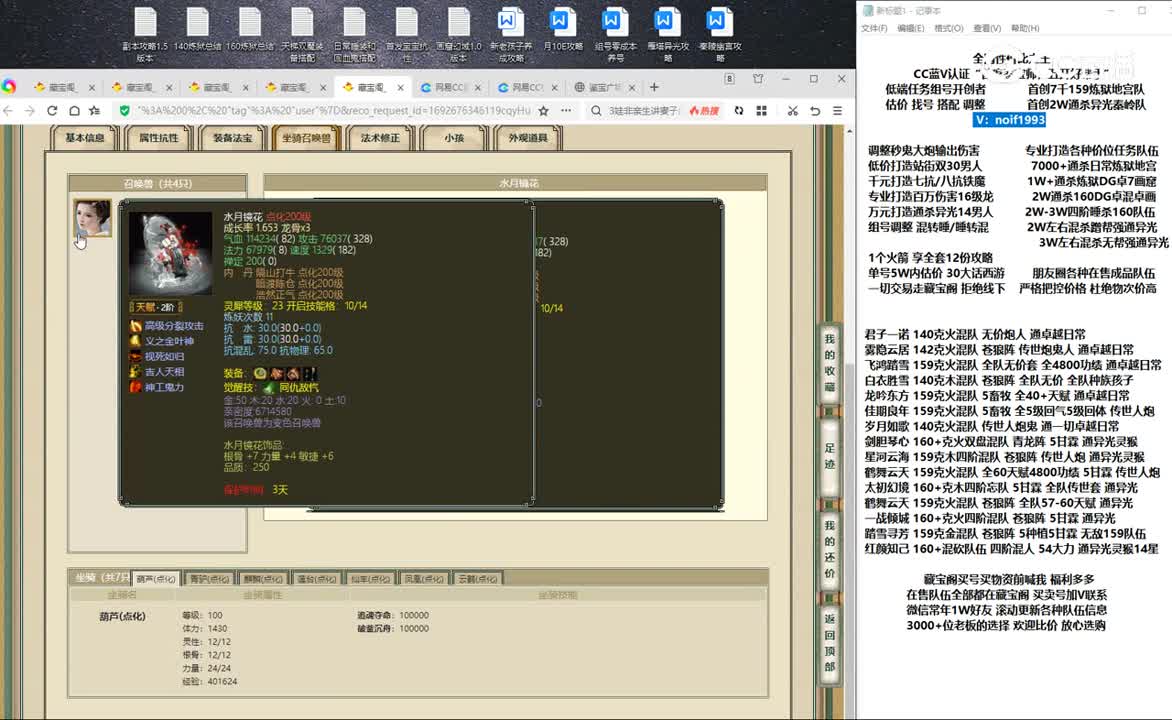The width and height of the screenshot is (1172, 720).
Task: Click the browser skin shirt icon
Action: pyautogui.click(x=758, y=79)
